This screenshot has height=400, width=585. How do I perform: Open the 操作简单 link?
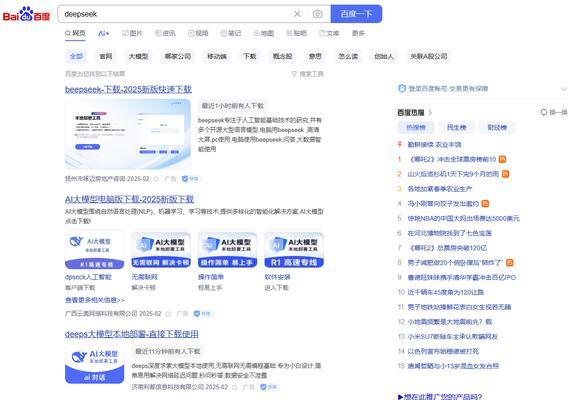(211, 277)
